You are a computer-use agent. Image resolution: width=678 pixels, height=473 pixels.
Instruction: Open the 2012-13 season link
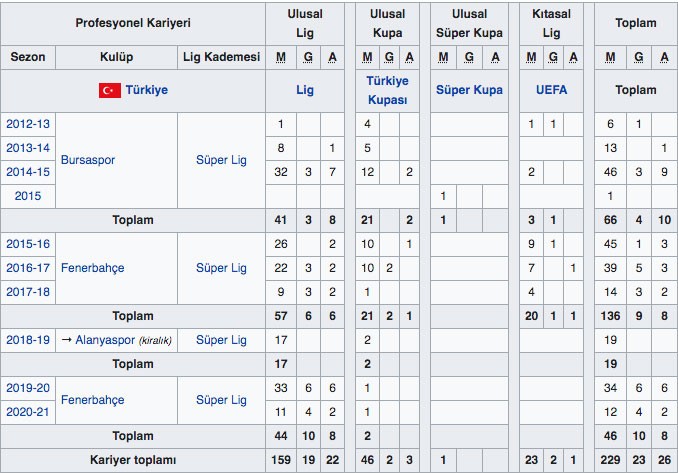point(28,125)
